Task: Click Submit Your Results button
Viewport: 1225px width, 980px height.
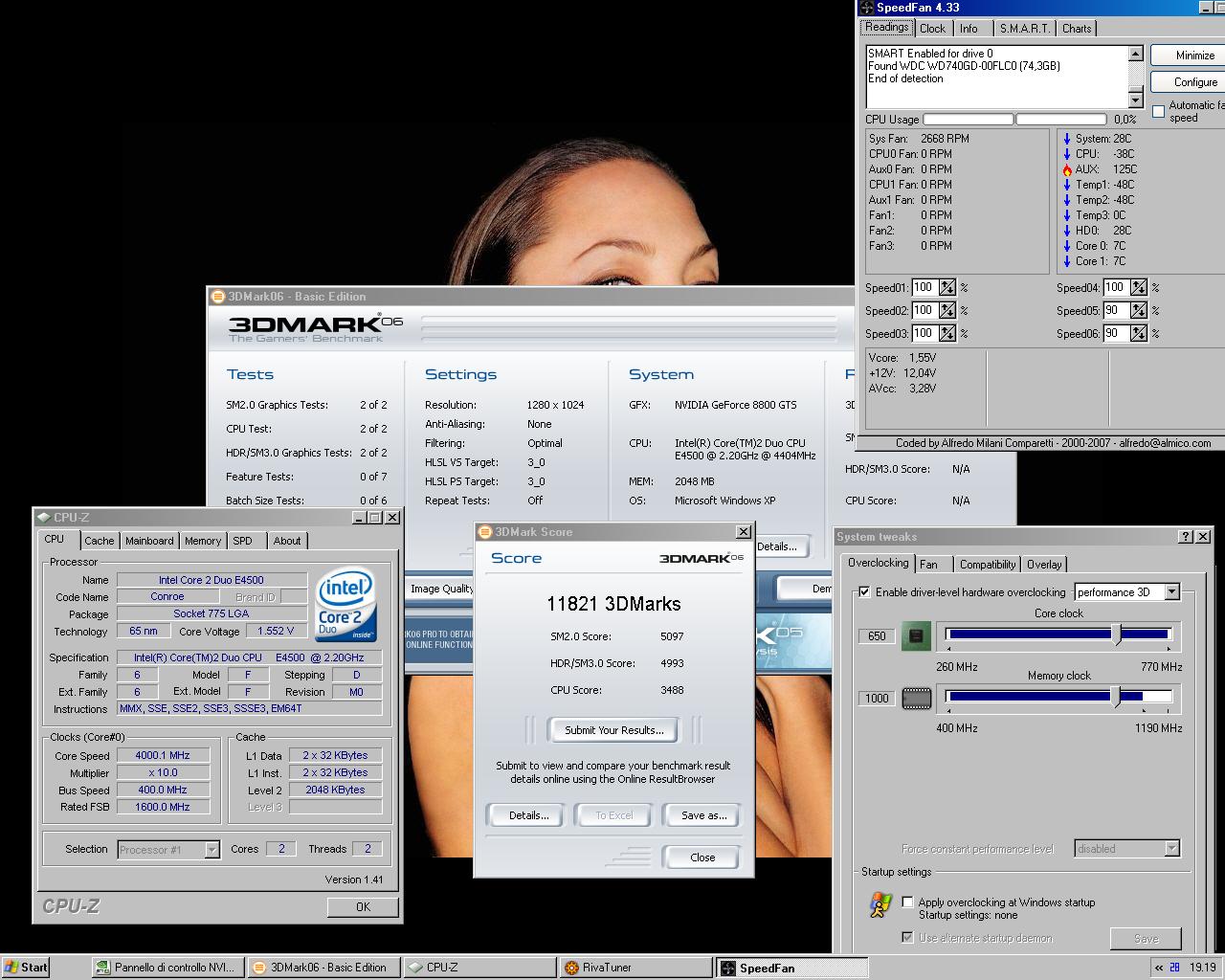Action: pyautogui.click(x=613, y=730)
